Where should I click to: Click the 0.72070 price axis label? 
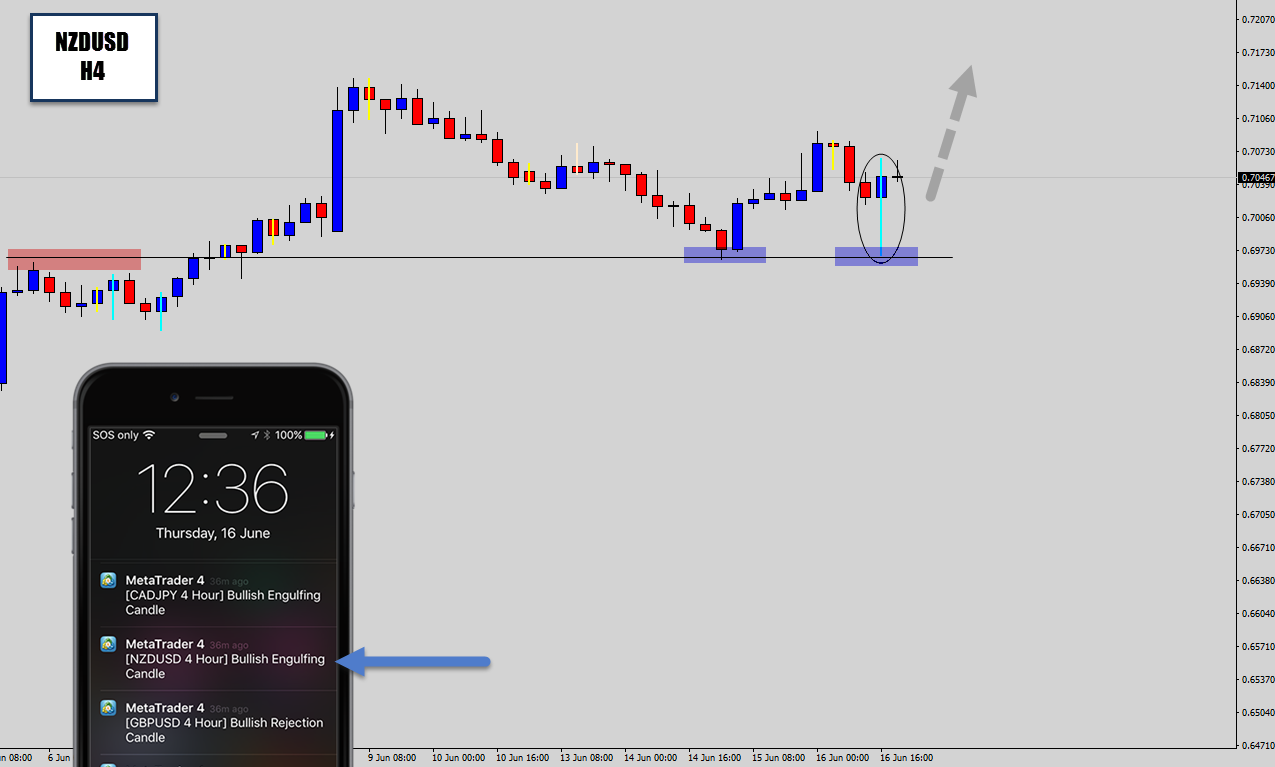[x=1258, y=19]
